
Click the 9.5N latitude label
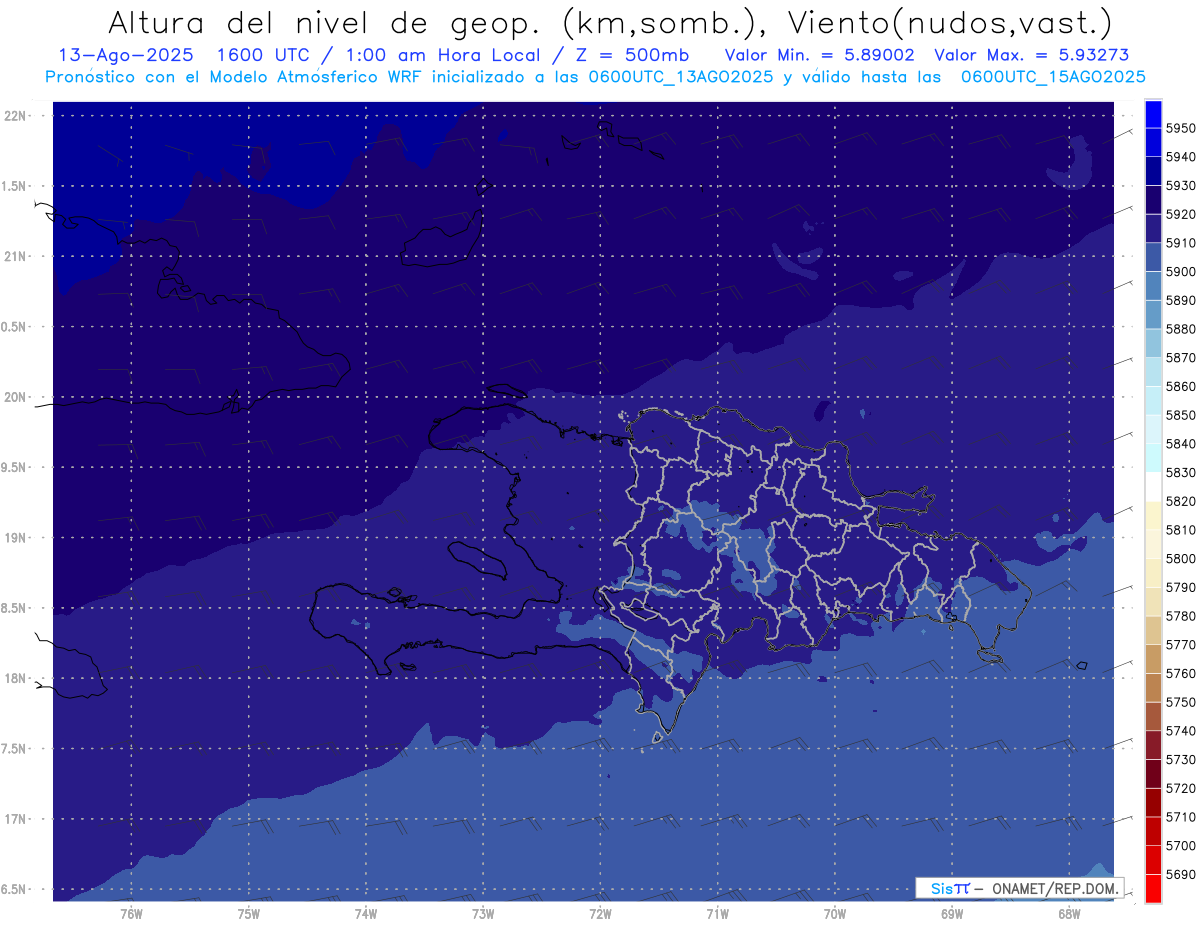click(x=15, y=468)
